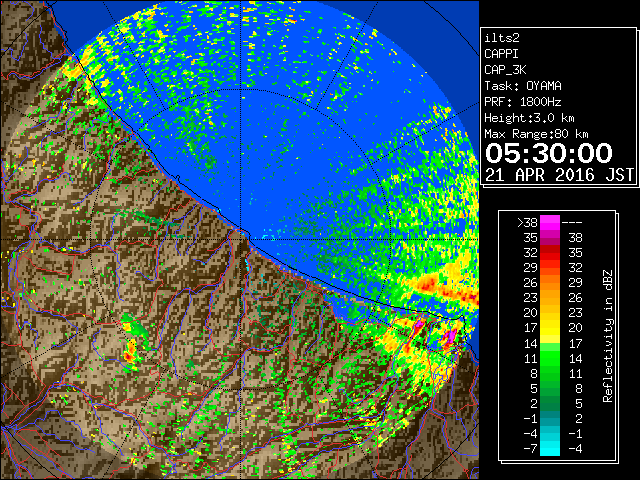Click the yellow legend swatch beside the 17 label
640x480 pixels.
click(550, 328)
